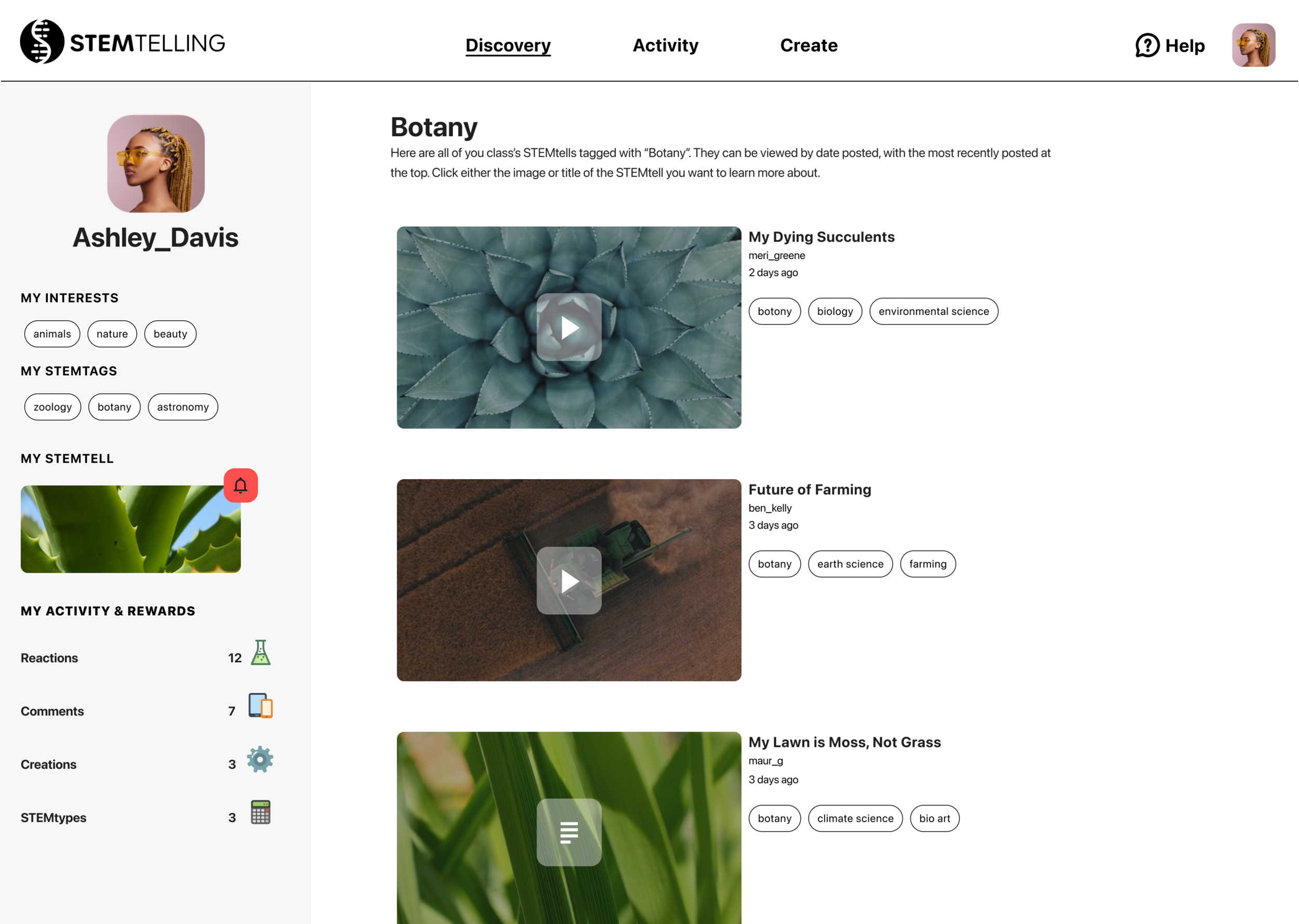The image size is (1299, 924).
Task: Click the STEMtelling DNA logo icon
Action: (x=42, y=42)
